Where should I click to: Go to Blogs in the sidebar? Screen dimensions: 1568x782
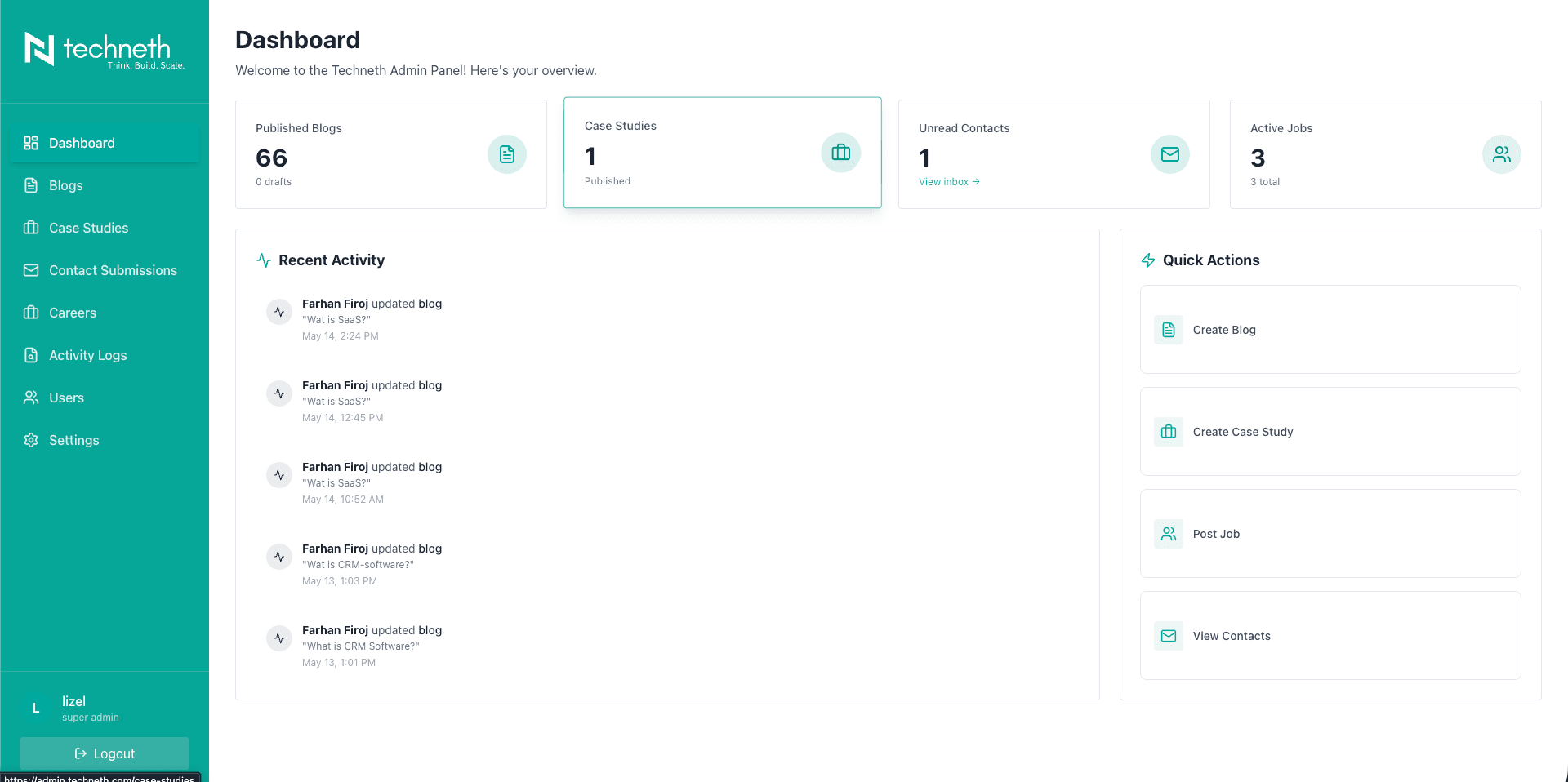coord(105,185)
